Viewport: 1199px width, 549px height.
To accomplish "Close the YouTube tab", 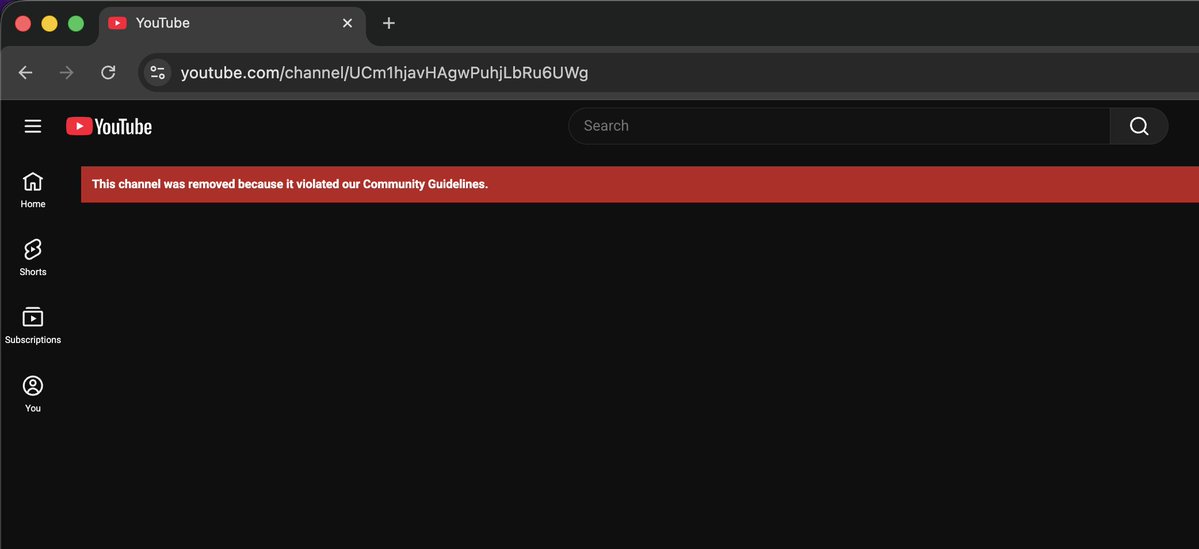I will 347,23.
